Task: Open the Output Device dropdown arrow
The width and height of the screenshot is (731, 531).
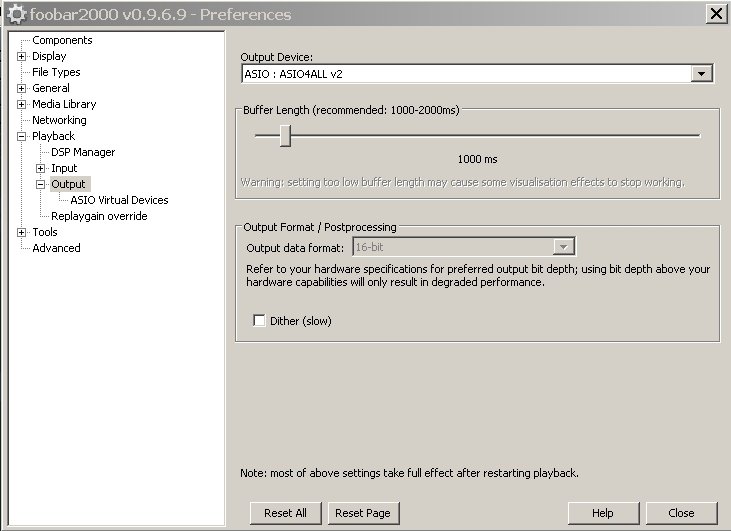Action: [702, 74]
